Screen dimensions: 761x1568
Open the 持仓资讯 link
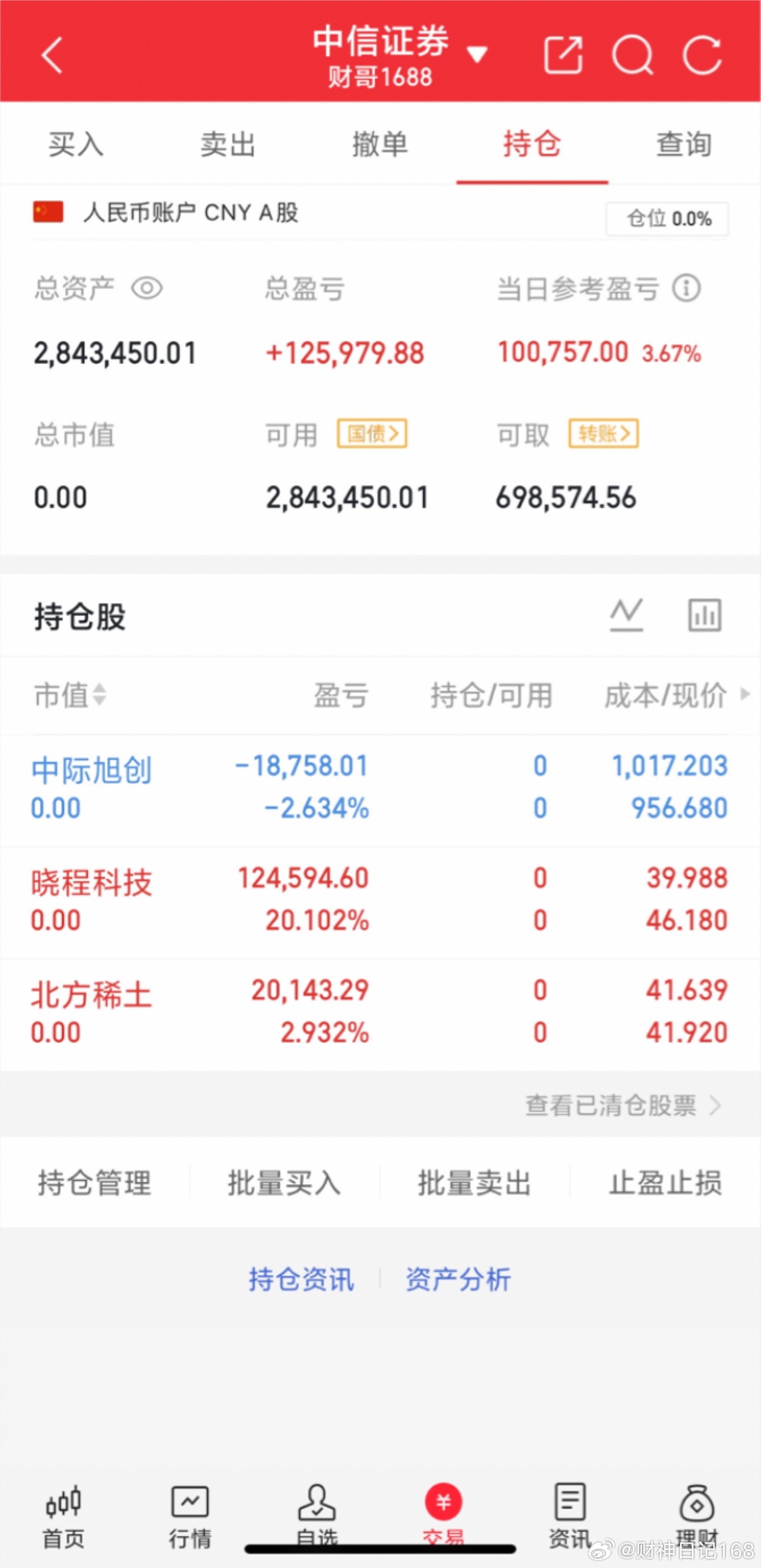(x=301, y=1279)
